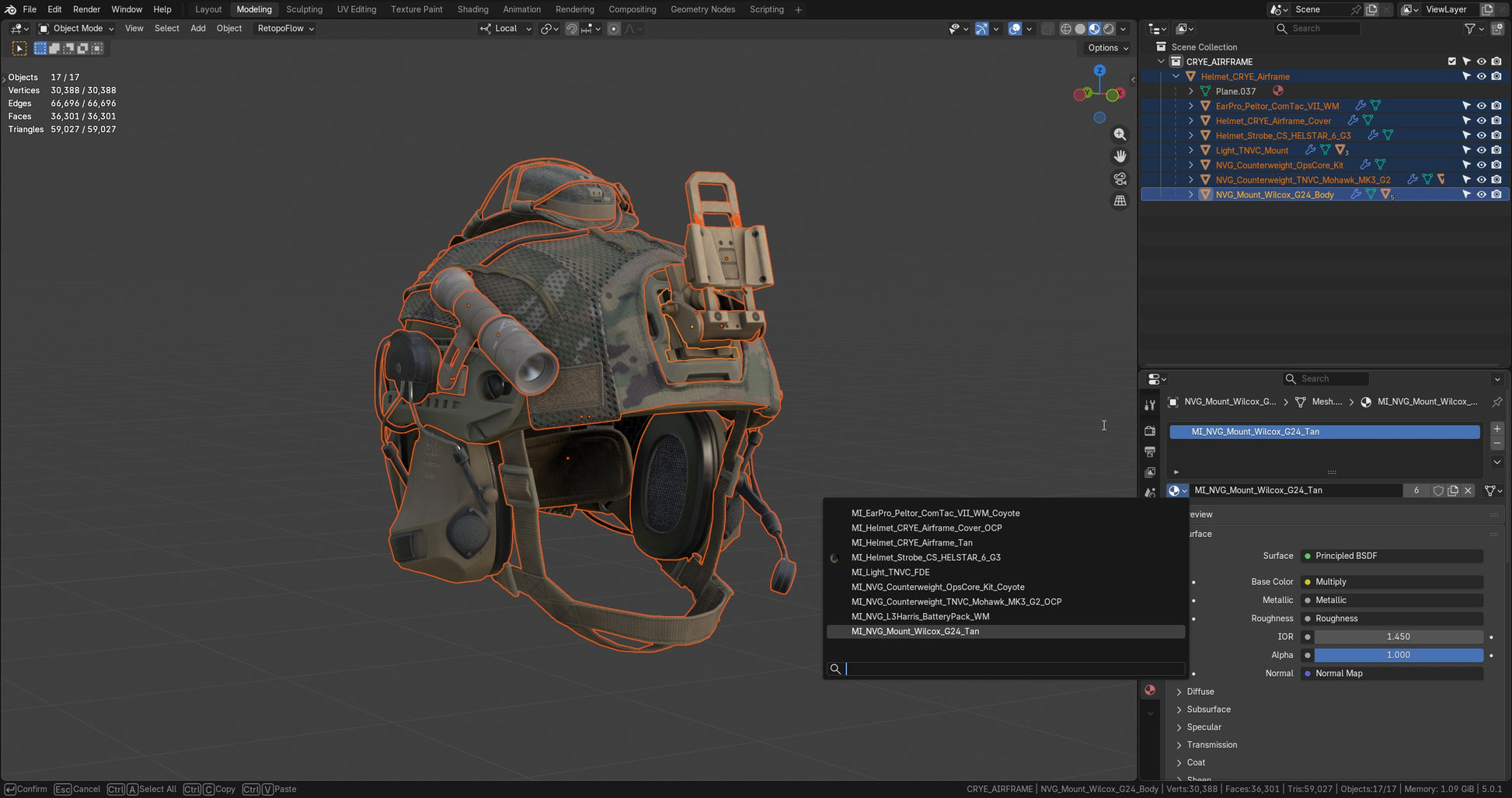The height and width of the screenshot is (798, 1512).
Task: Click the pan hand icon in viewport
Action: point(1120,156)
